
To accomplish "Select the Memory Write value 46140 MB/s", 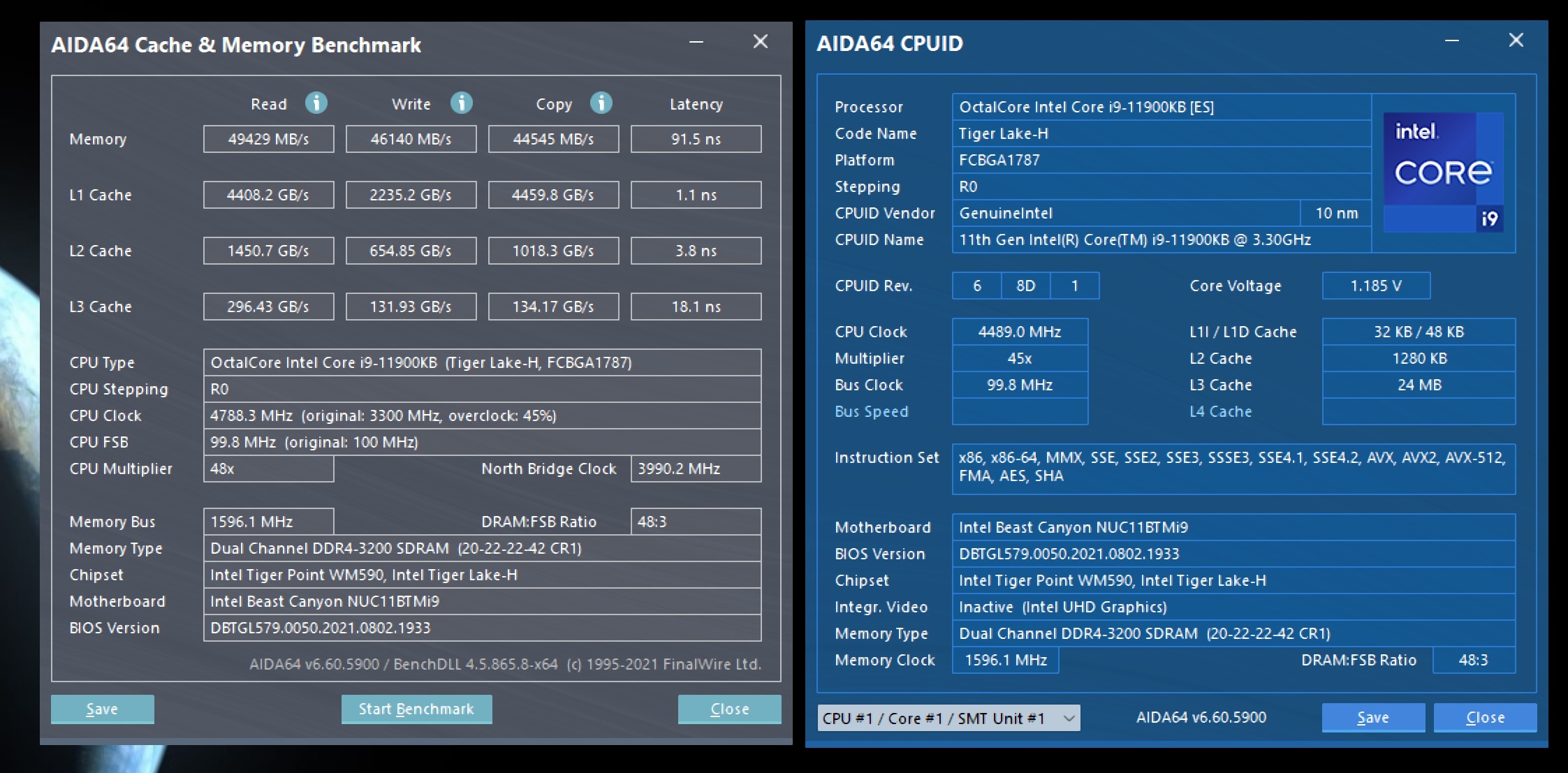I will click(411, 139).
